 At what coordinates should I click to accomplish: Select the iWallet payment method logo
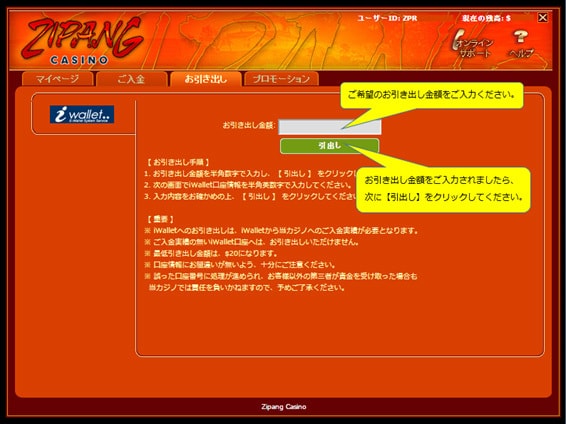[82, 114]
